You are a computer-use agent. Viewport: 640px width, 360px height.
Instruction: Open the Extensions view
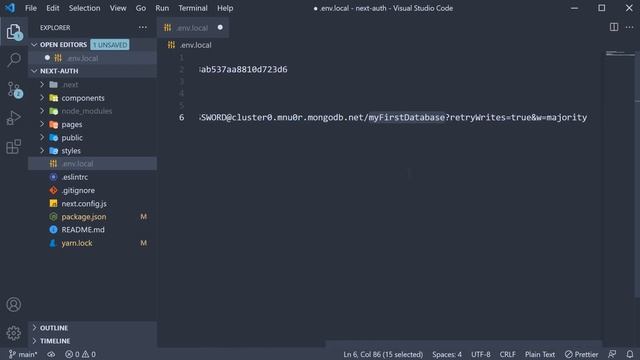pyautogui.click(x=14, y=147)
